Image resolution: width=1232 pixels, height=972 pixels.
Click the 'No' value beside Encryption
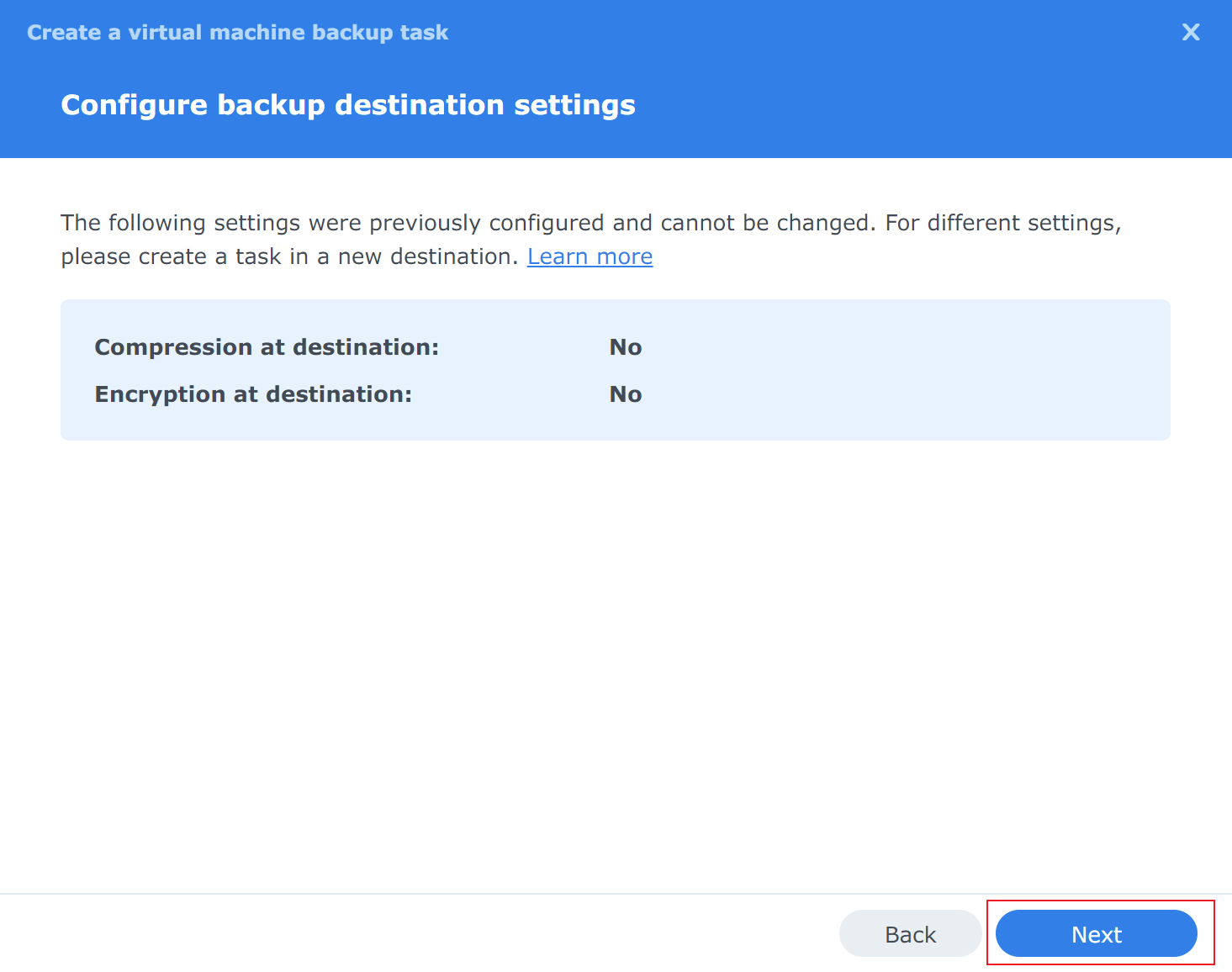pyautogui.click(x=625, y=394)
